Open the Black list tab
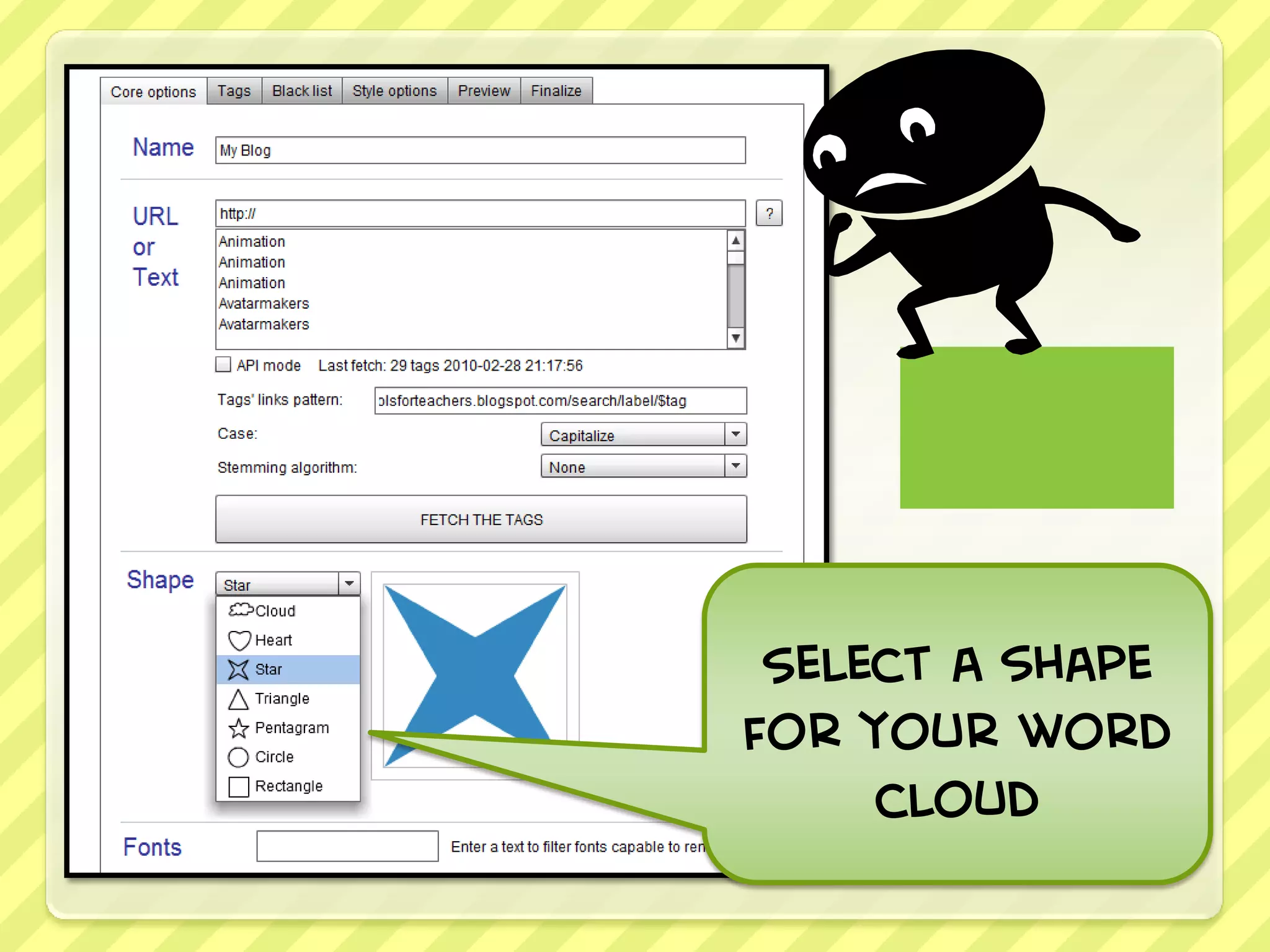 pos(302,91)
